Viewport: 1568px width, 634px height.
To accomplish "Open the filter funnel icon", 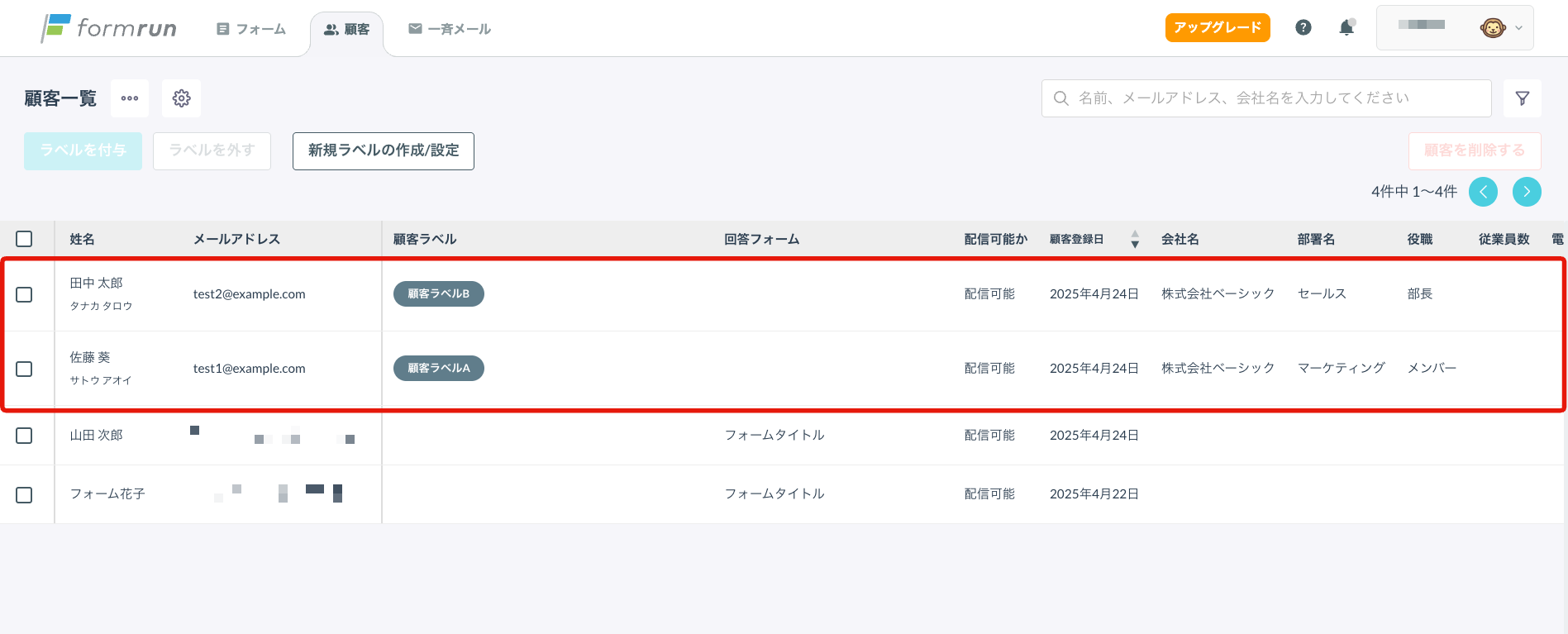I will tap(1523, 98).
